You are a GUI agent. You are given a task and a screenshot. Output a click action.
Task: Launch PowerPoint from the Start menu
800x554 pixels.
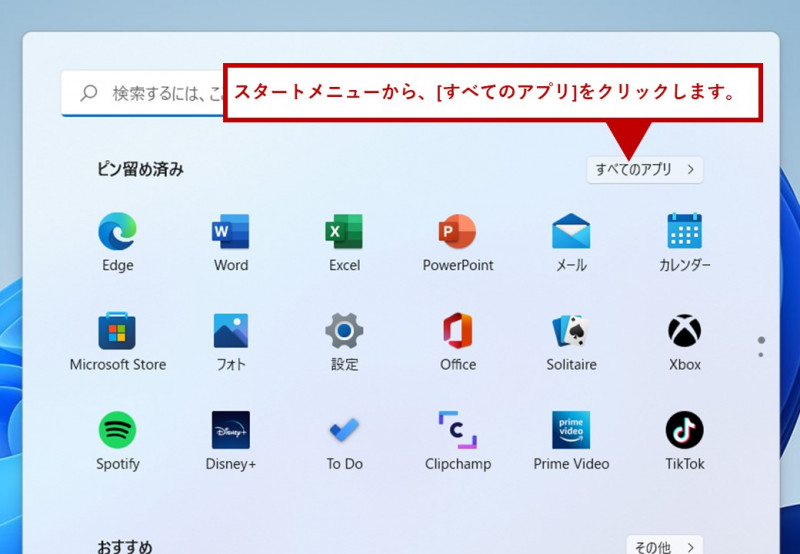(458, 232)
